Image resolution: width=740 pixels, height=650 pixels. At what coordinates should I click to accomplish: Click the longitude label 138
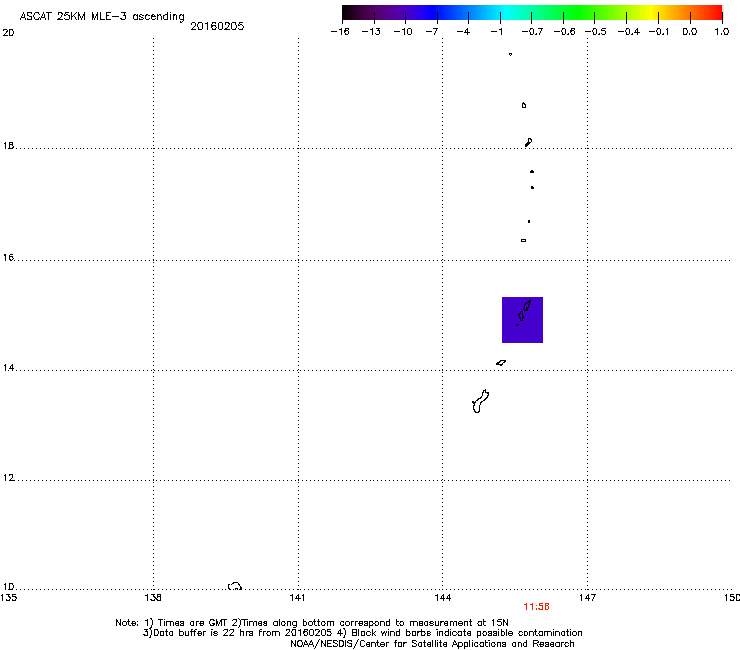pyautogui.click(x=153, y=598)
